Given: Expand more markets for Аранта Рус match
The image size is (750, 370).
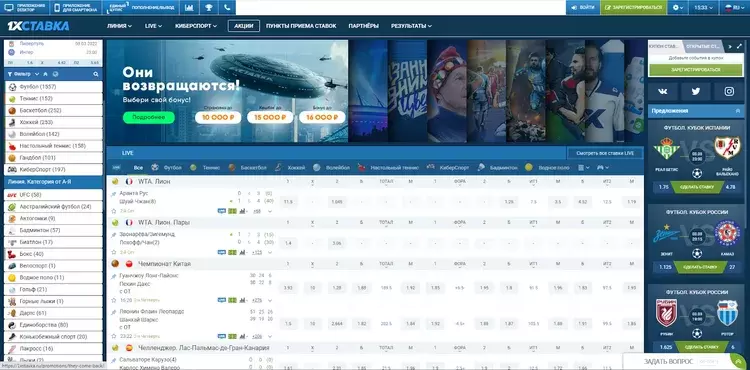Looking at the screenshot, I should 269,211.
